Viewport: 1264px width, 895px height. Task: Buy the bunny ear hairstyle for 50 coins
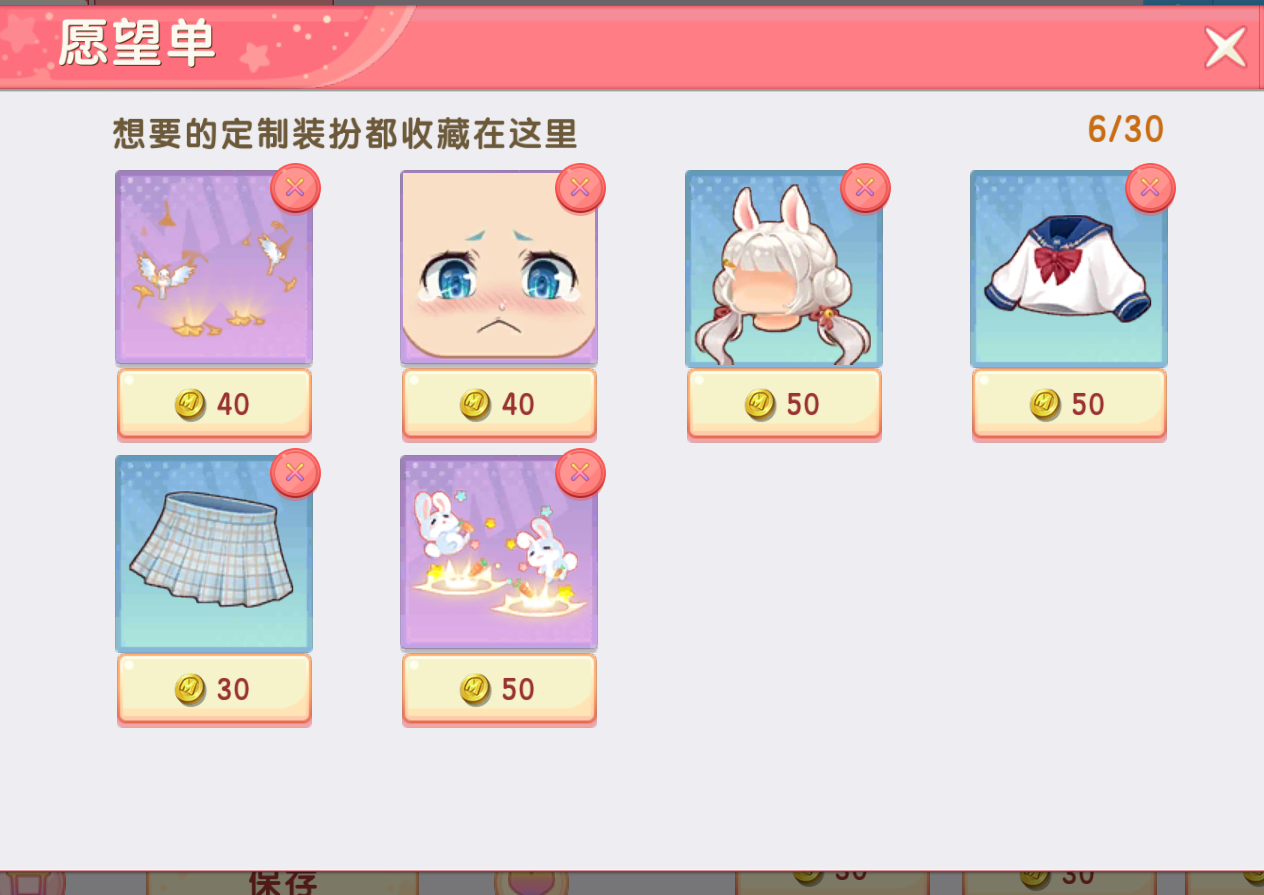click(784, 404)
